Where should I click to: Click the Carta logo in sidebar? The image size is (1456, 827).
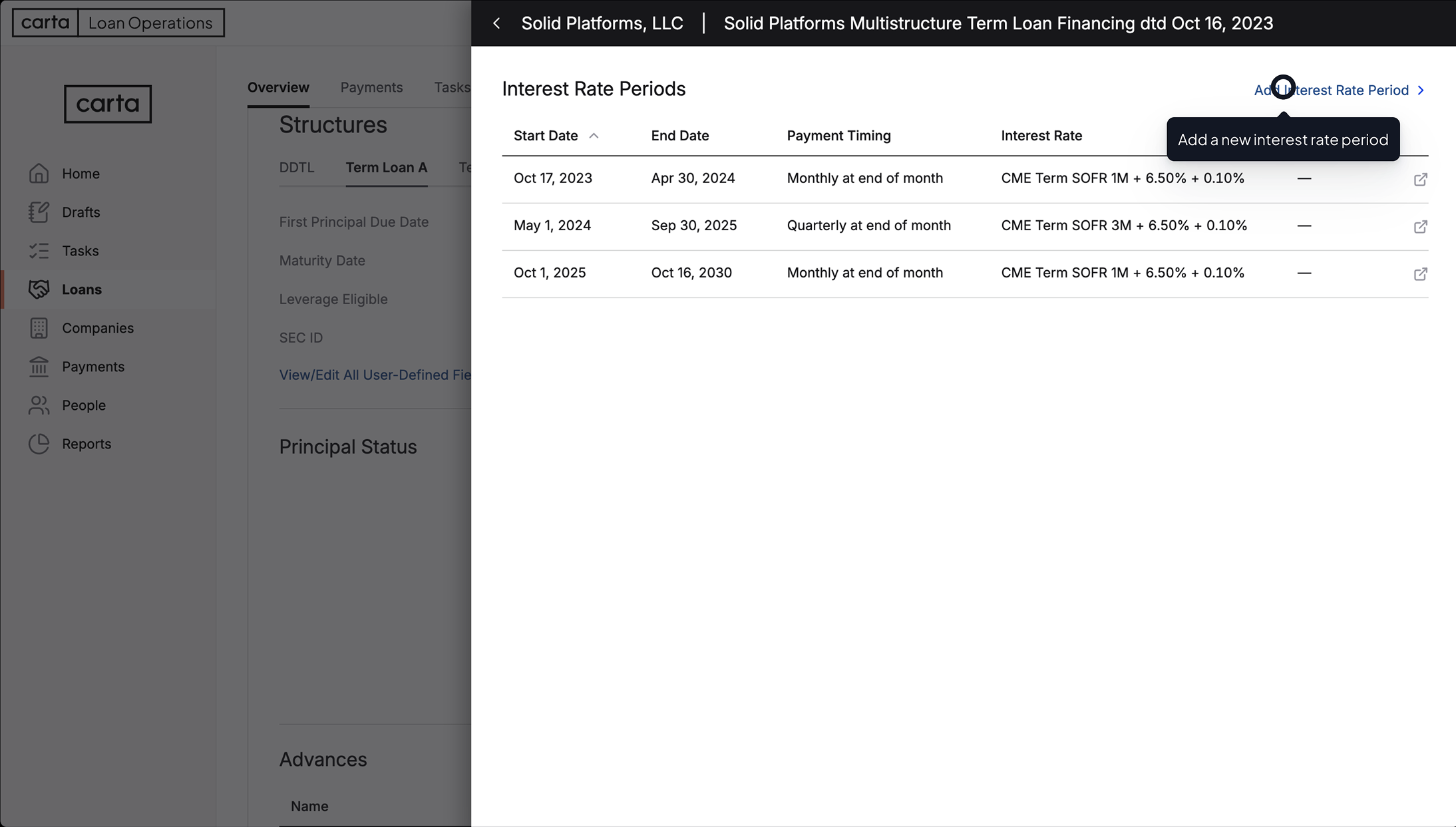pos(107,104)
